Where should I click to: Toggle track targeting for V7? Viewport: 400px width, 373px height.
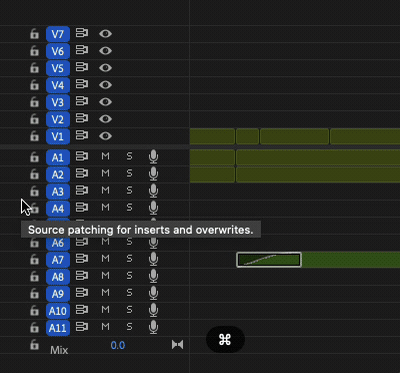tap(58, 34)
